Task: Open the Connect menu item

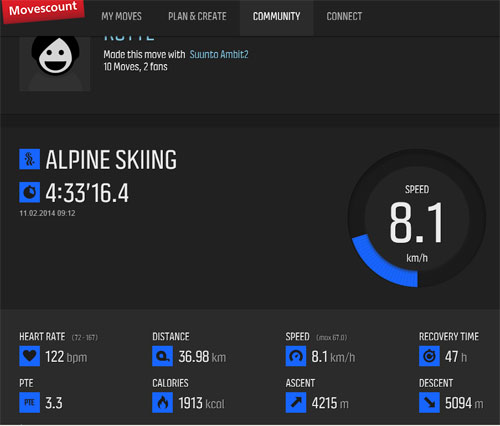Action: tap(344, 16)
